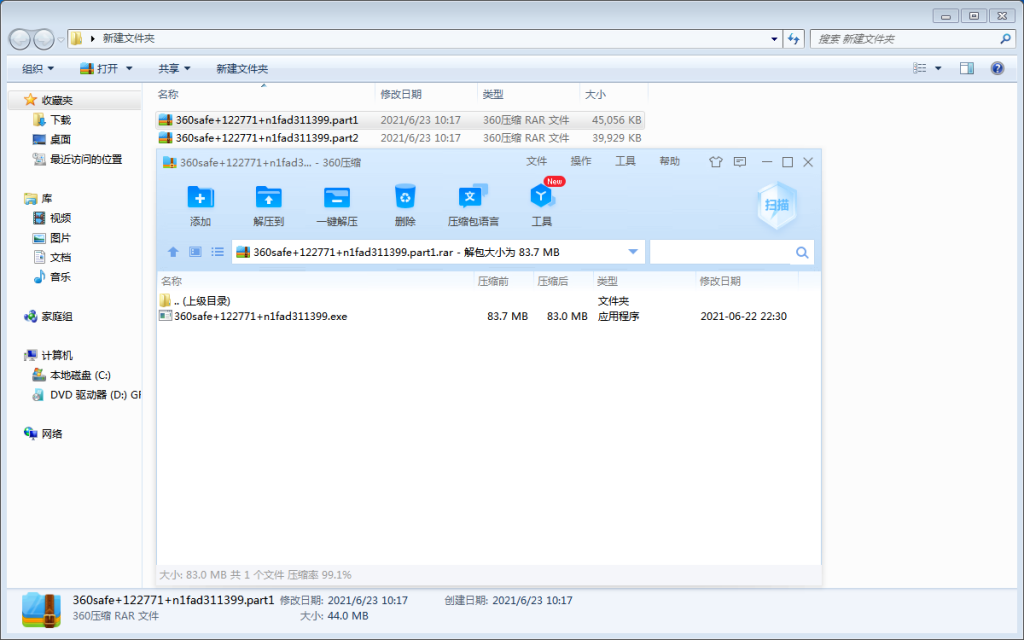The width and height of the screenshot is (1024, 640).
Task: Click the 添加 (Add) toolbar icon
Action: coord(200,198)
